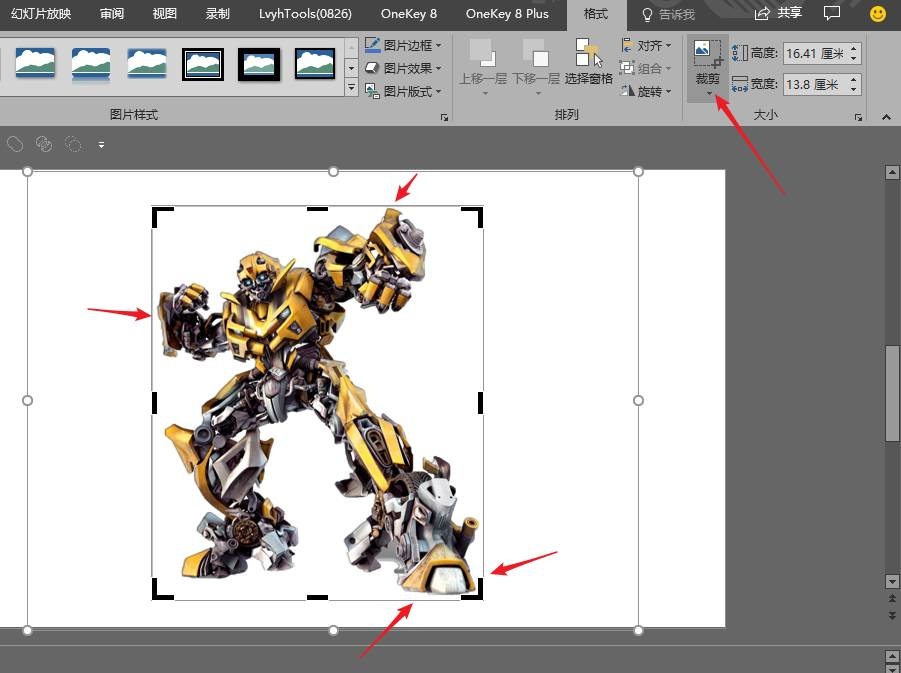The width and height of the screenshot is (901, 673).
Task: Click the 上移一层 bring forward icon
Action: [x=482, y=52]
